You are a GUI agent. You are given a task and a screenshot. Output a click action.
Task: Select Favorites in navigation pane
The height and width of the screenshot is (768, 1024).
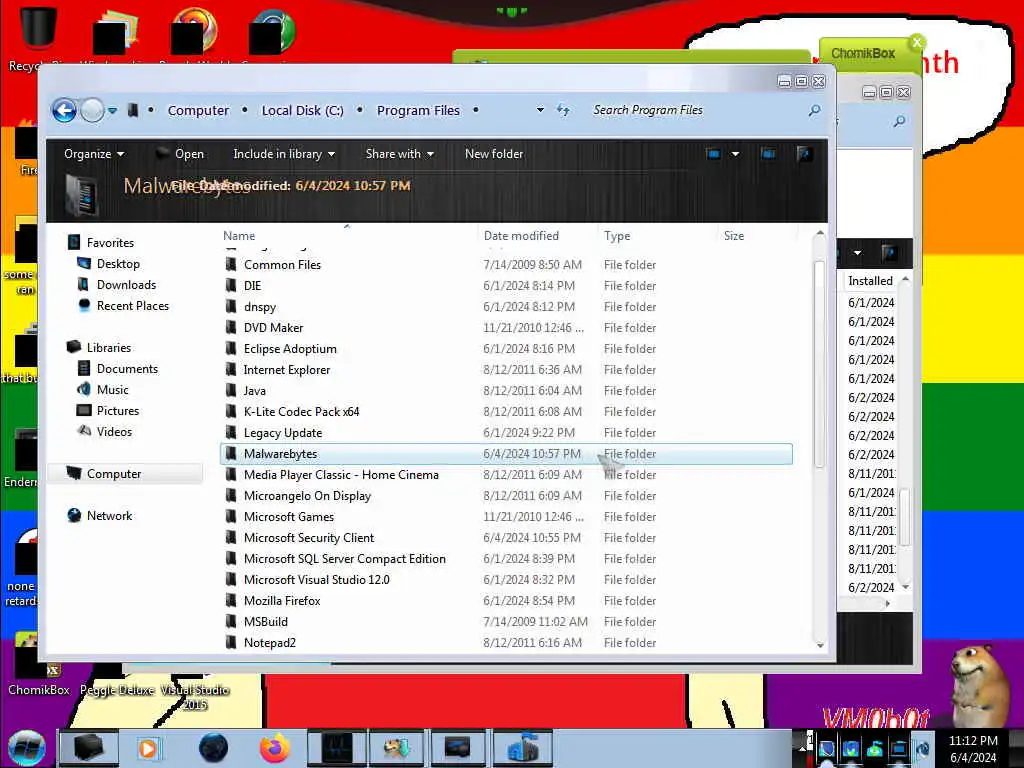coord(110,243)
